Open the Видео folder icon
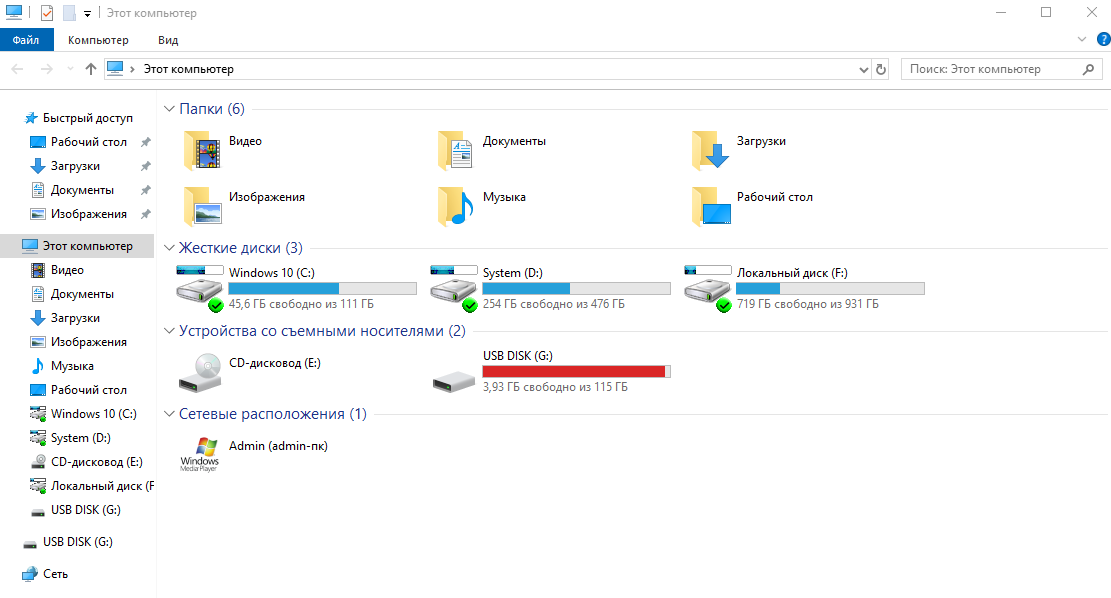The height and width of the screenshot is (598, 1111). (x=198, y=149)
